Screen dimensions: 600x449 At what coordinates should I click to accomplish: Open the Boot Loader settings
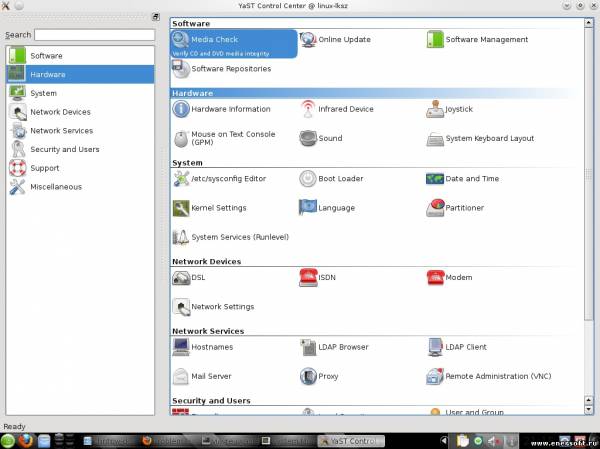pyautogui.click(x=331, y=179)
